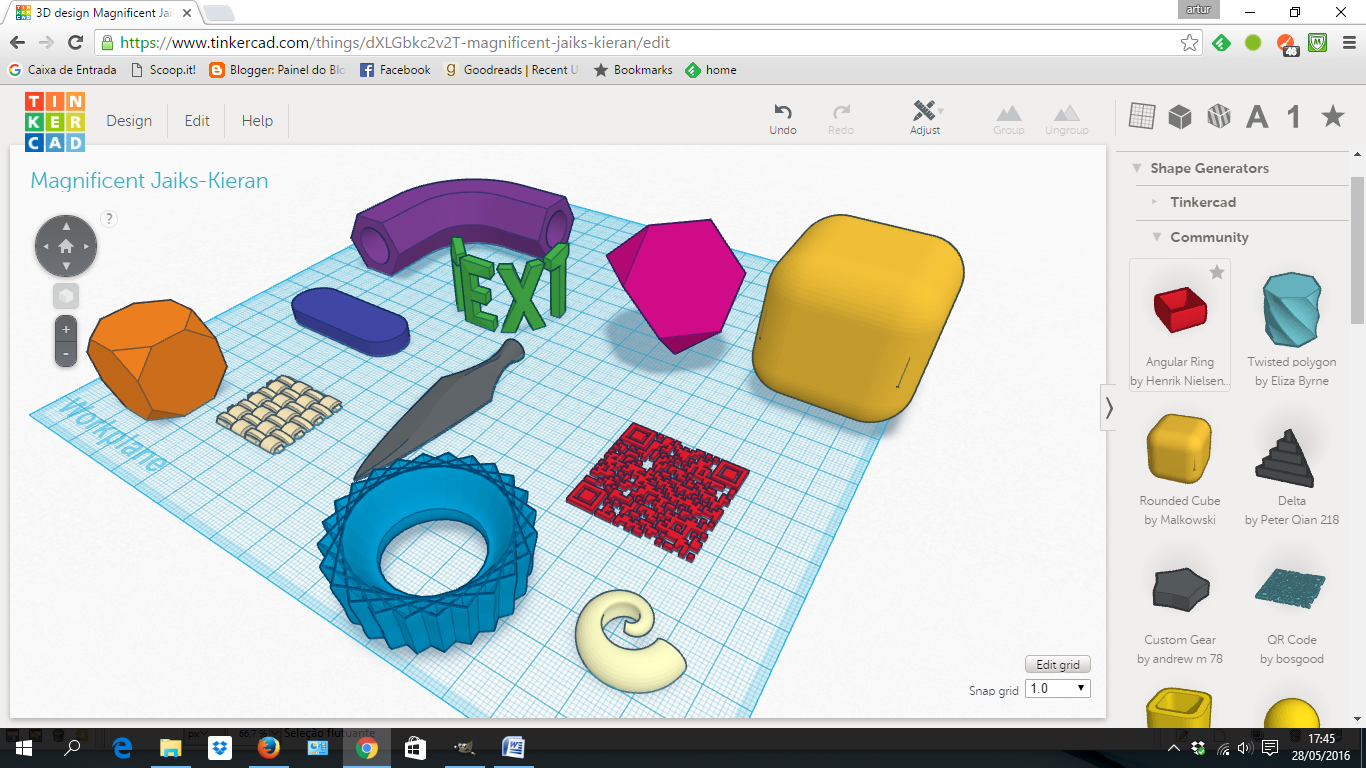Open the numbers shape category icon
Screen dimensions: 1366x768
(1294, 117)
